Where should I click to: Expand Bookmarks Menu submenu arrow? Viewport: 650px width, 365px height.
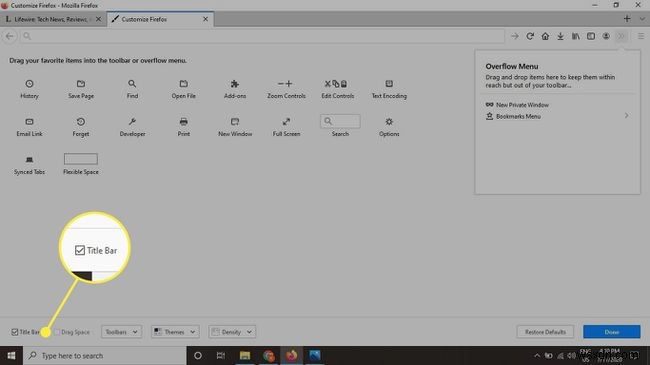626,116
